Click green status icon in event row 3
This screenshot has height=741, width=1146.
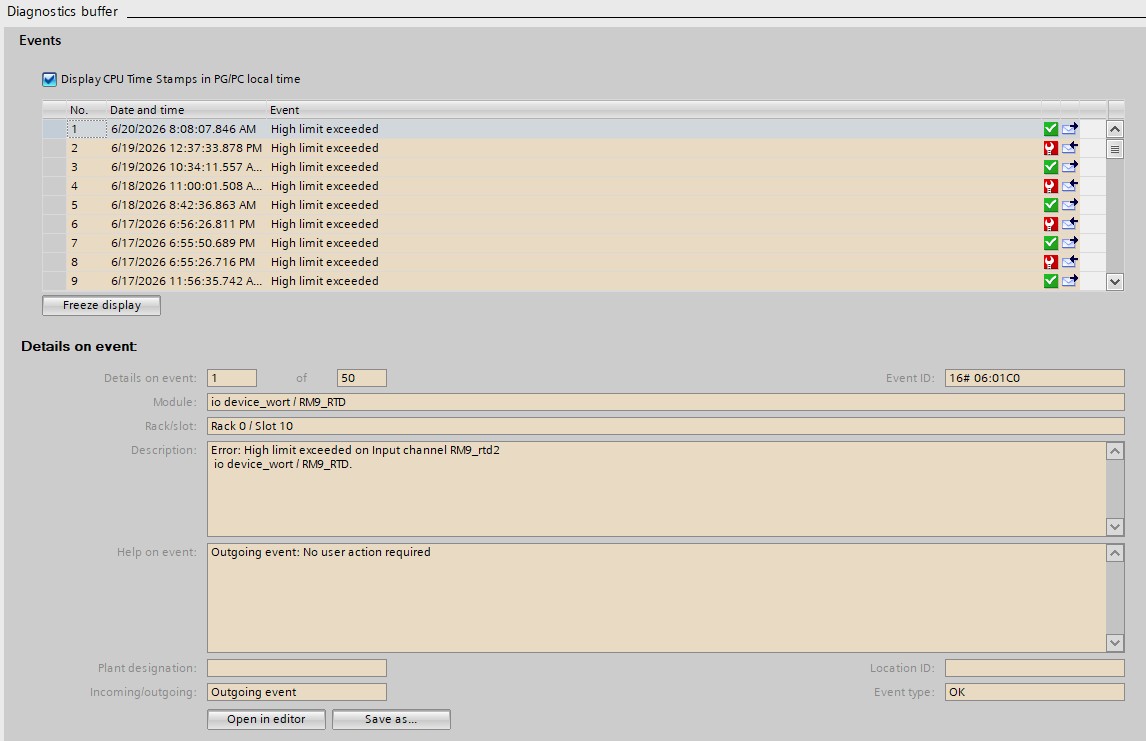(x=1050, y=167)
